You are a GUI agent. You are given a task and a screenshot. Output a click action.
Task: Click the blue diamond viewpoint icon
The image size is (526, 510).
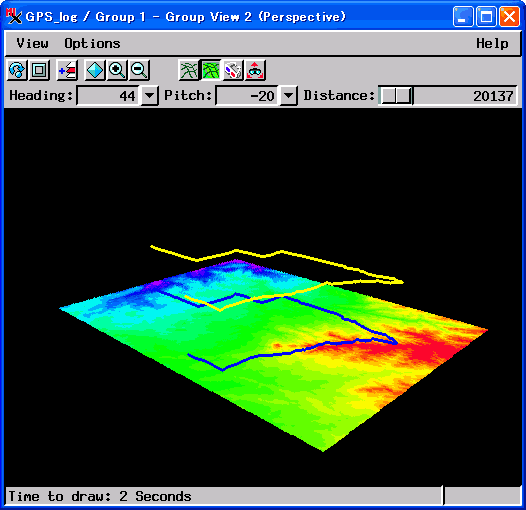pos(95,70)
